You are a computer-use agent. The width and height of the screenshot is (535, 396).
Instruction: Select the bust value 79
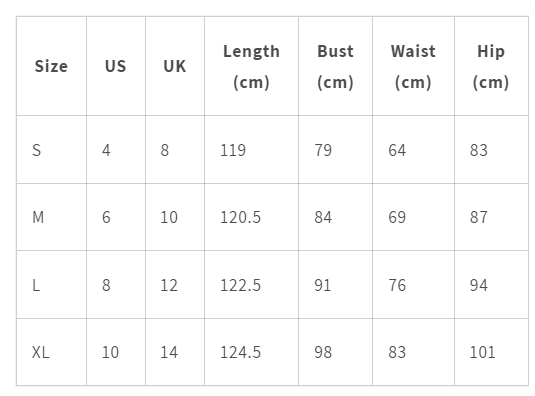click(x=323, y=150)
